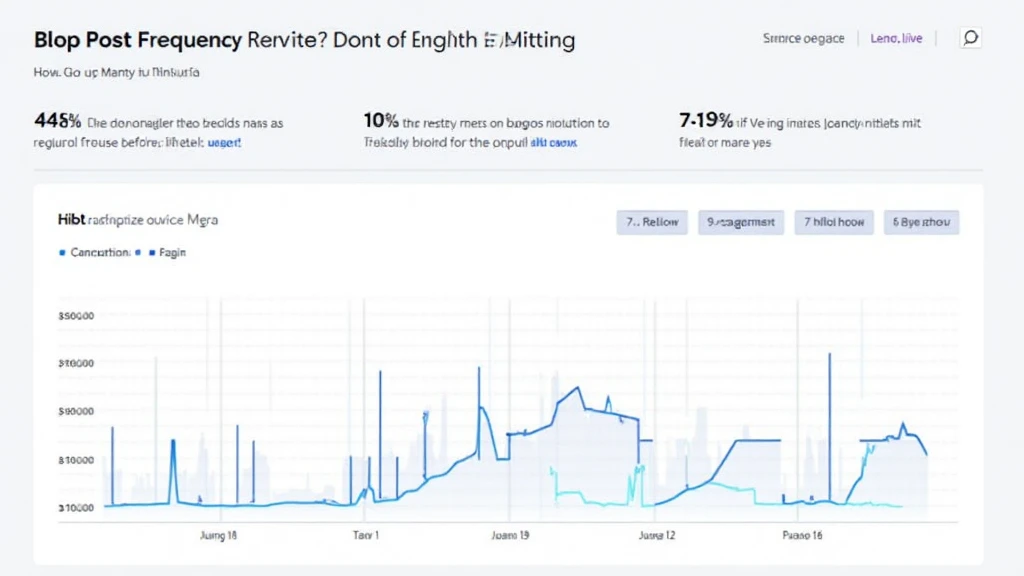Click the chart title starting with 'Hibt'
This screenshot has height=576, width=1024.
click(137, 220)
